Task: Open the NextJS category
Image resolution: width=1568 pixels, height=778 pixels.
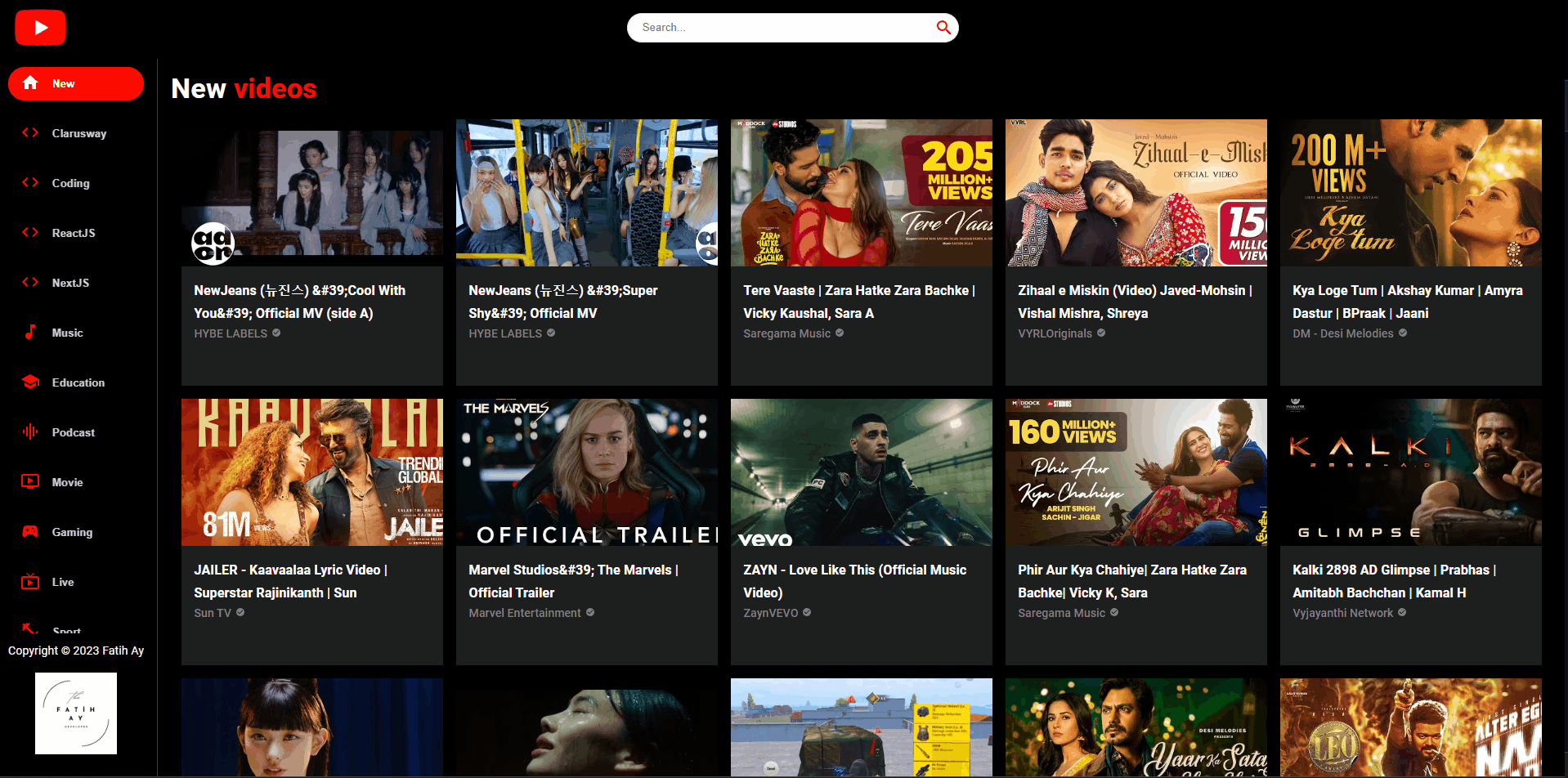Action: point(76,283)
